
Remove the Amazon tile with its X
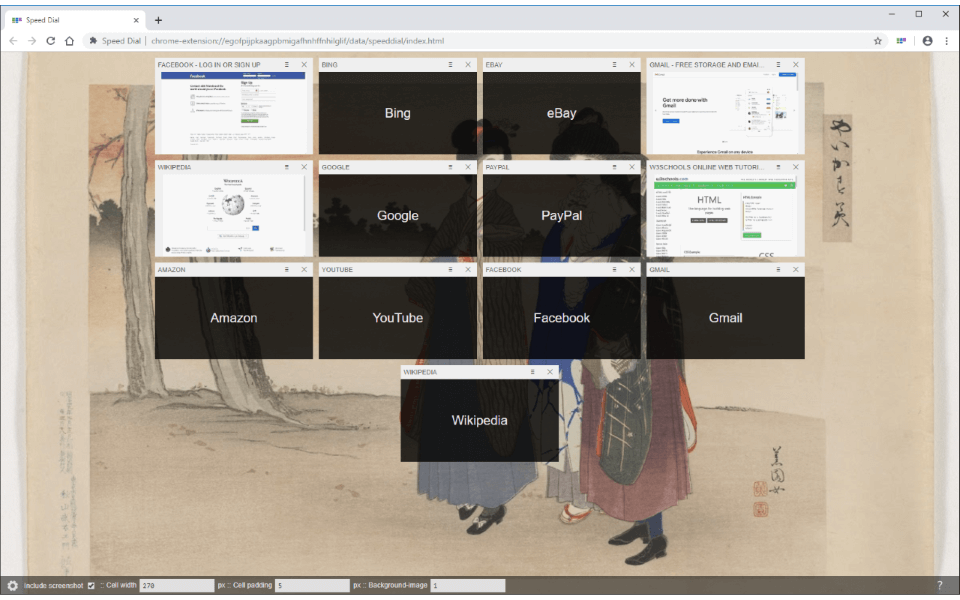point(304,269)
